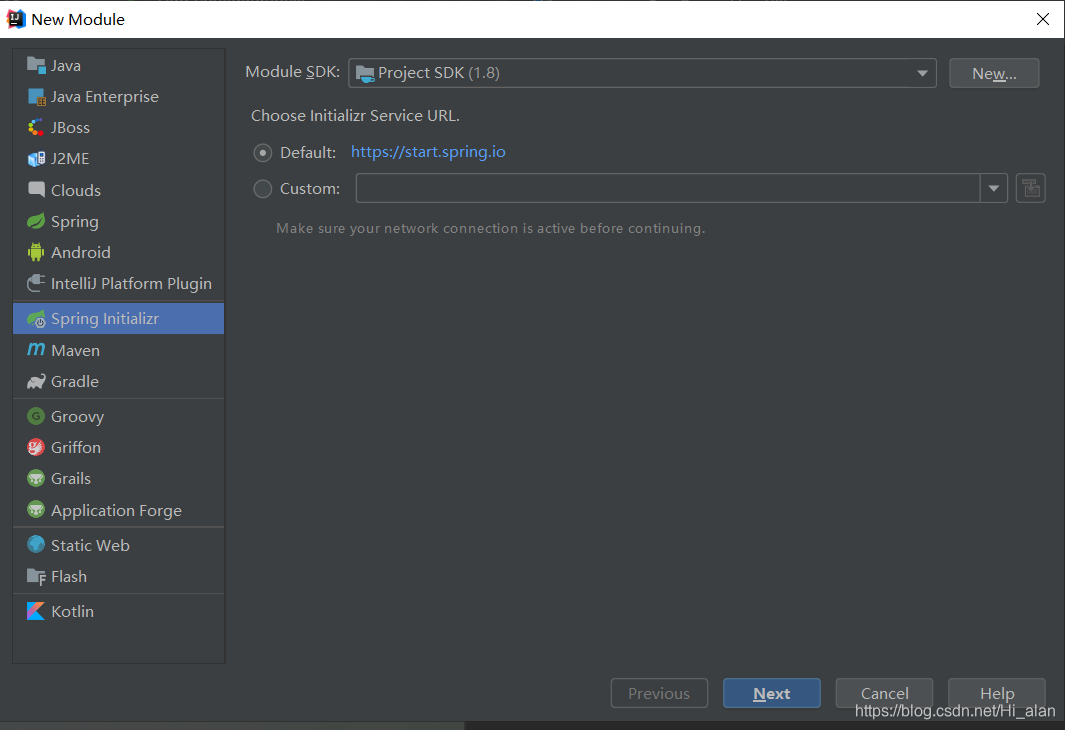Choose Kotlin module type label
Image resolution: width=1065 pixels, height=730 pixels.
pos(72,611)
